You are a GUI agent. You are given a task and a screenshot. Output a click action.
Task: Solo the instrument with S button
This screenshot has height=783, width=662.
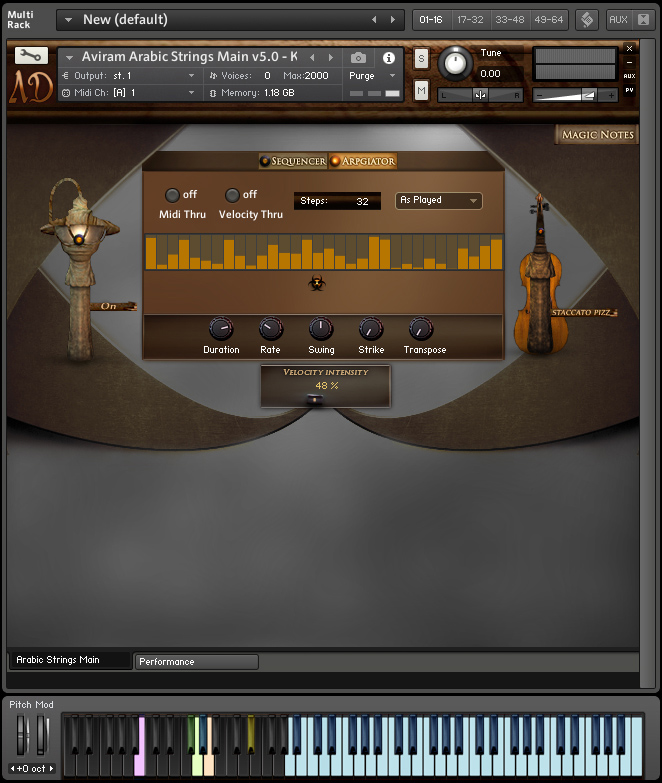tap(421, 59)
